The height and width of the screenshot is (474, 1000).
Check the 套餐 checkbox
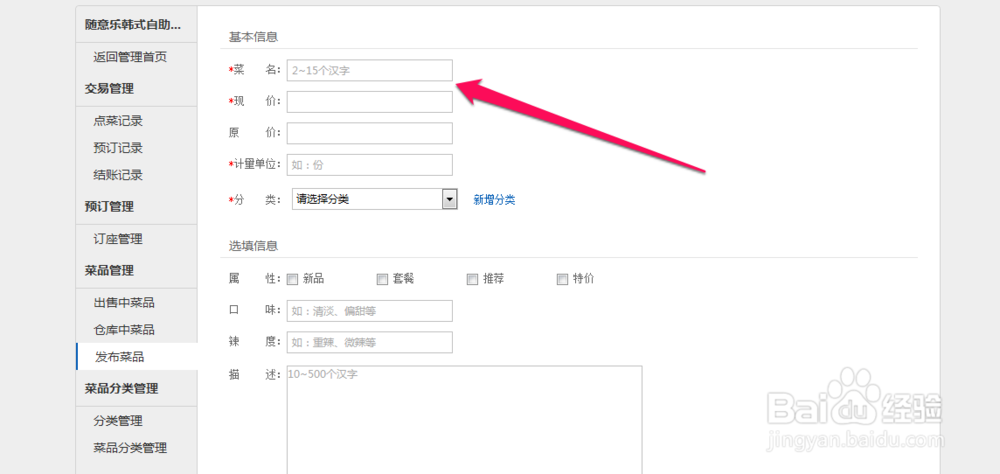coord(383,279)
